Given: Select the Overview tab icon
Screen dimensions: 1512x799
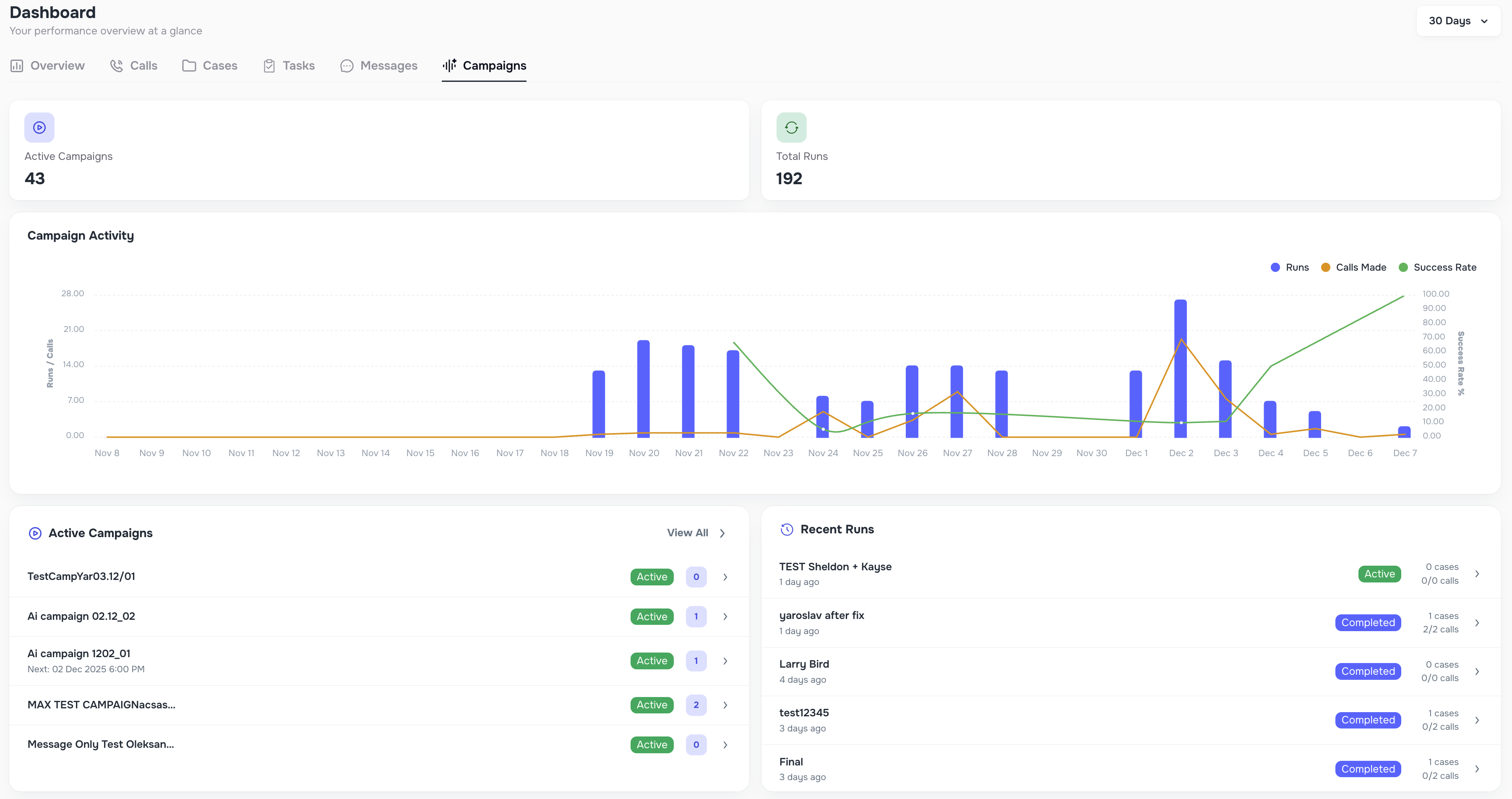Looking at the screenshot, I should pos(16,66).
